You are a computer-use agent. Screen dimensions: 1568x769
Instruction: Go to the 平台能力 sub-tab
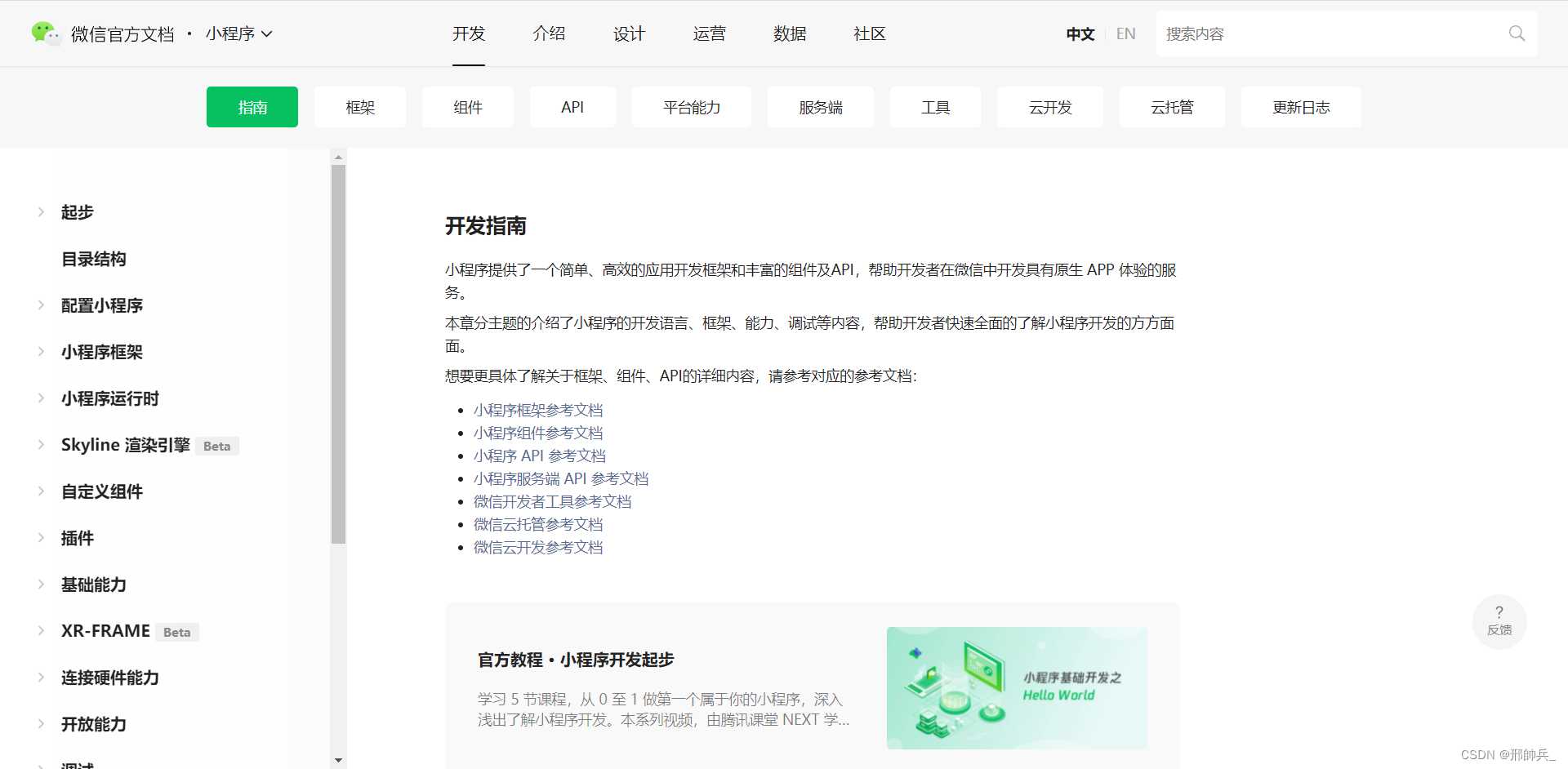tap(692, 107)
